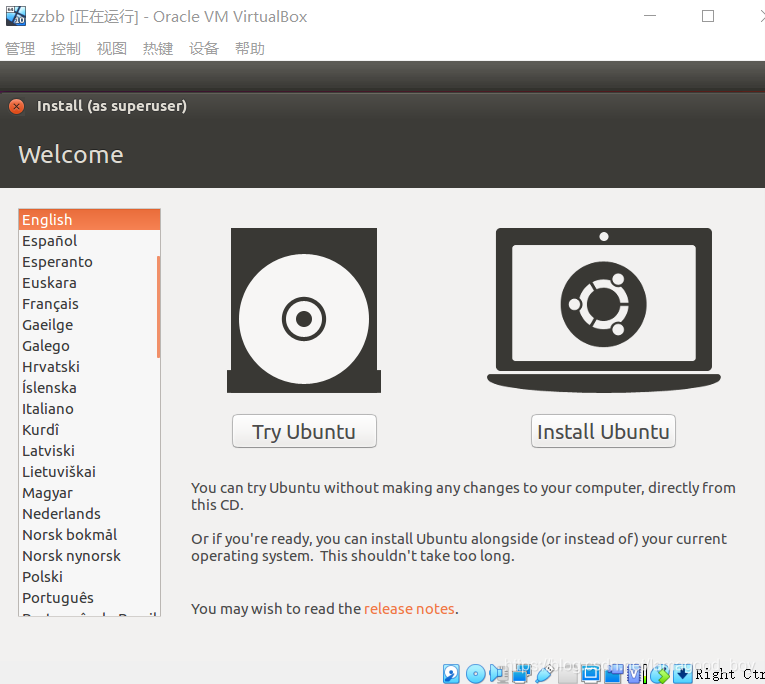Close the Install (as superuser) window
This screenshot has width=765, height=684.
(17, 106)
